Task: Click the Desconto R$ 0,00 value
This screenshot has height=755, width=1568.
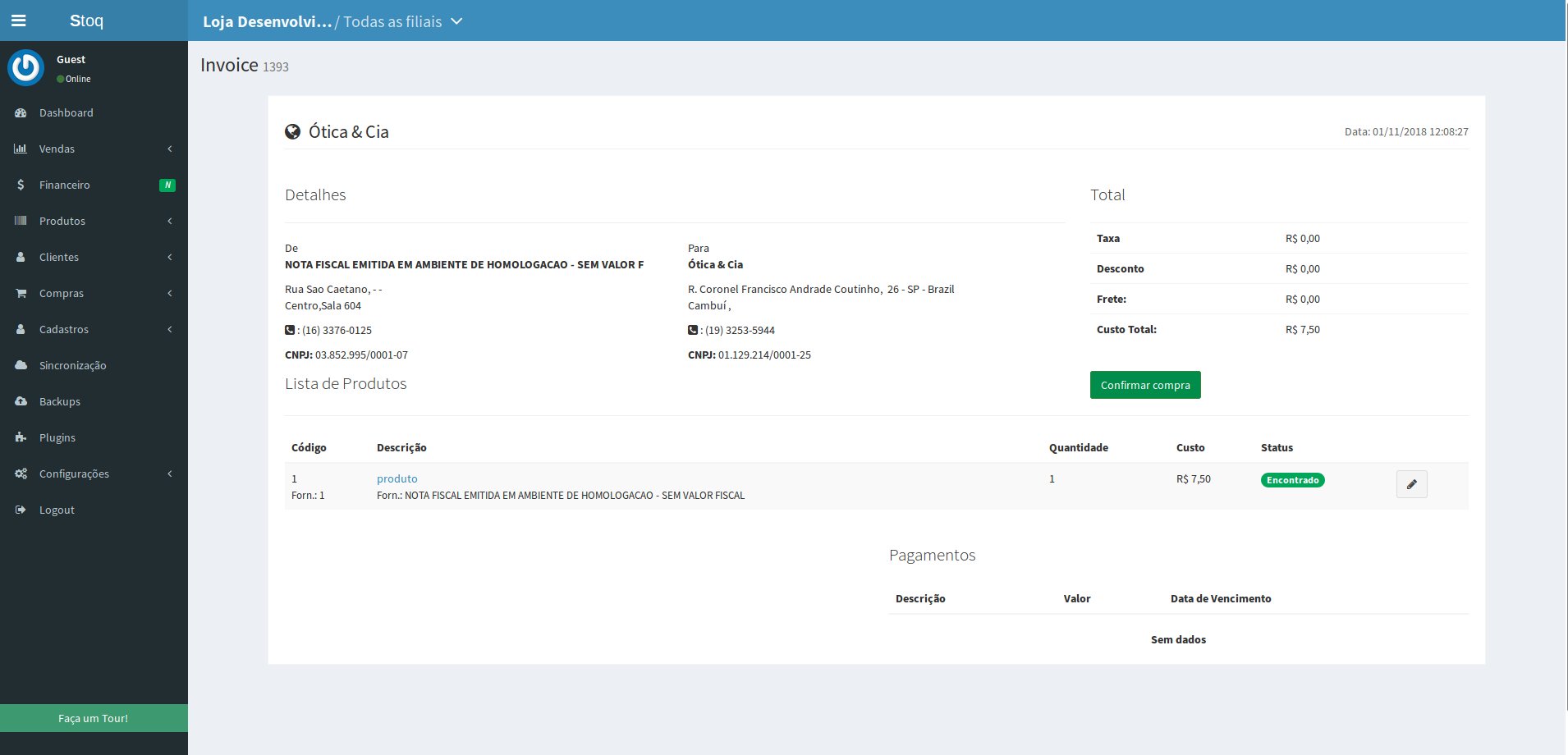Action: coord(1303,268)
